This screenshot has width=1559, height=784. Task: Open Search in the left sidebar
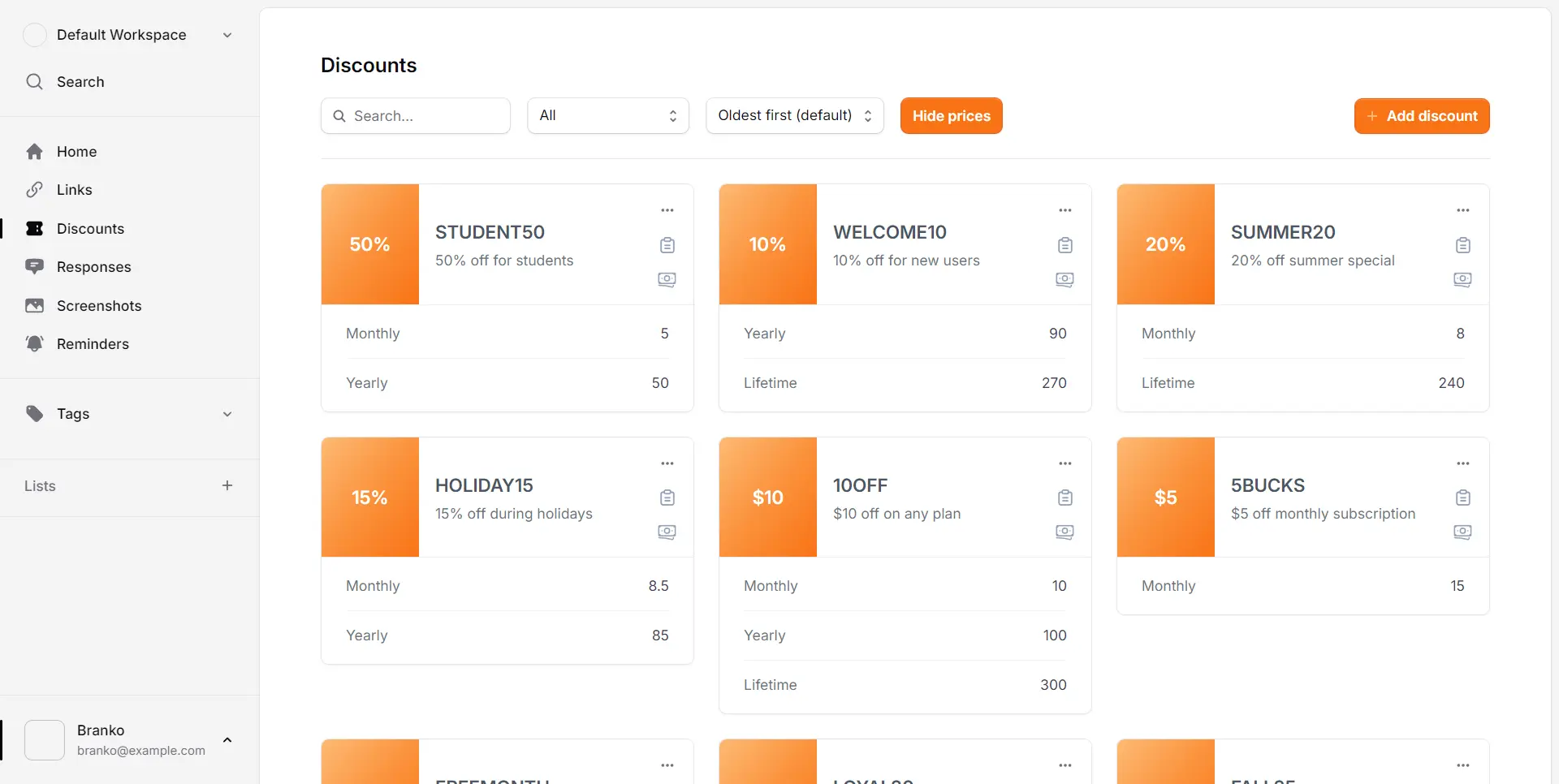(x=80, y=82)
